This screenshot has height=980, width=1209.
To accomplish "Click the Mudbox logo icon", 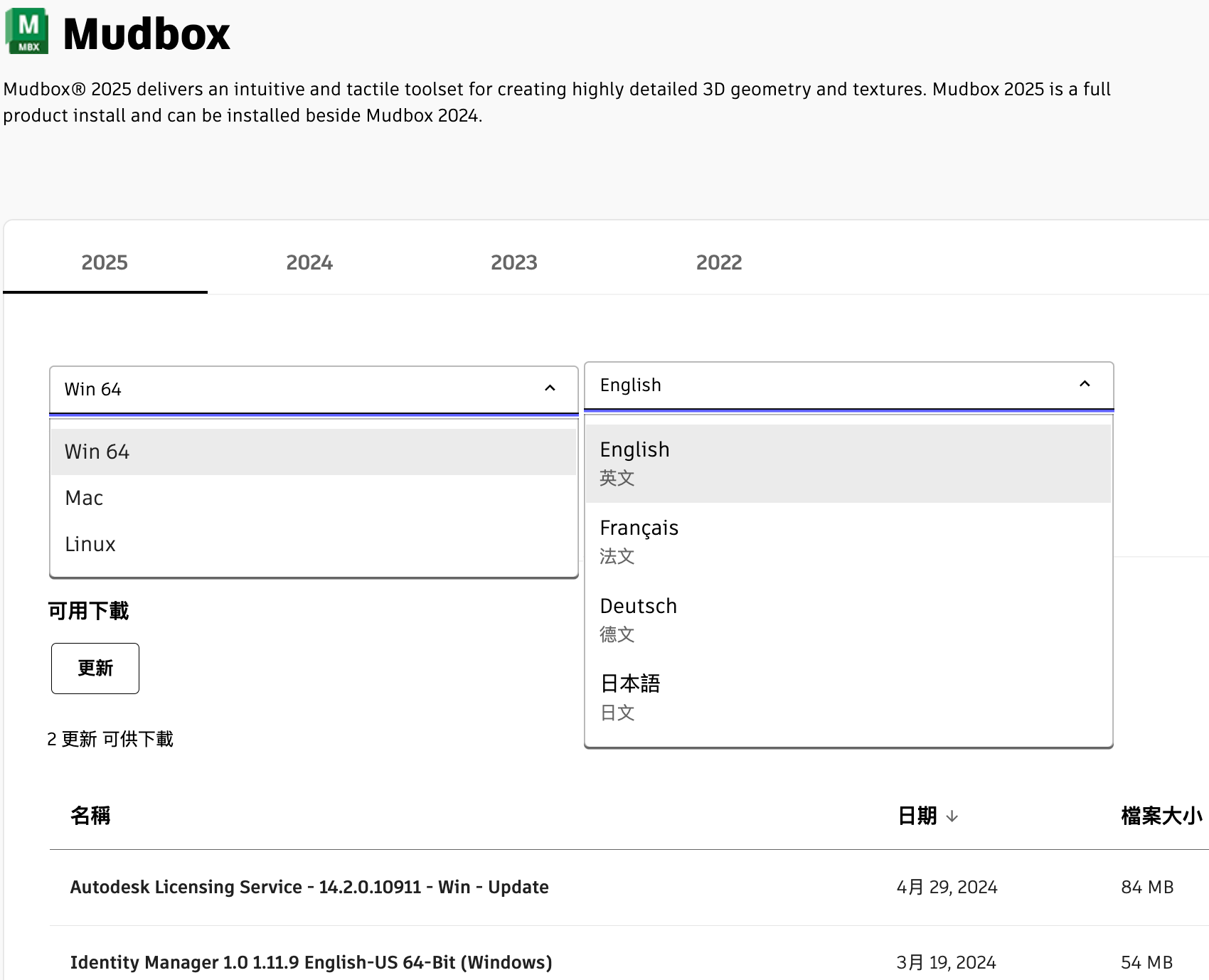I will [27, 31].
